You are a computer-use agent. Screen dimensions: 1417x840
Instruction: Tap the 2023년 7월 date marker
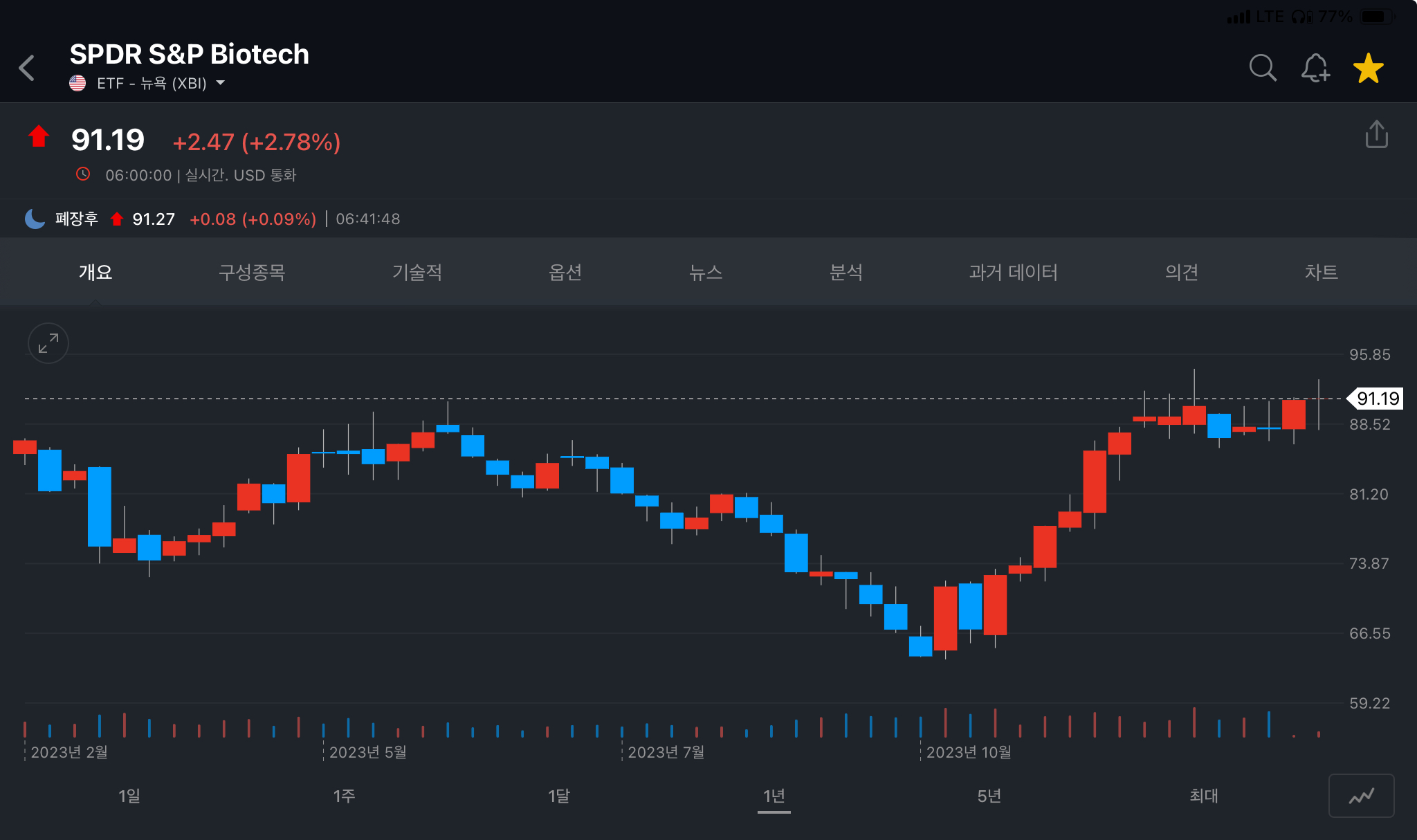[666, 752]
